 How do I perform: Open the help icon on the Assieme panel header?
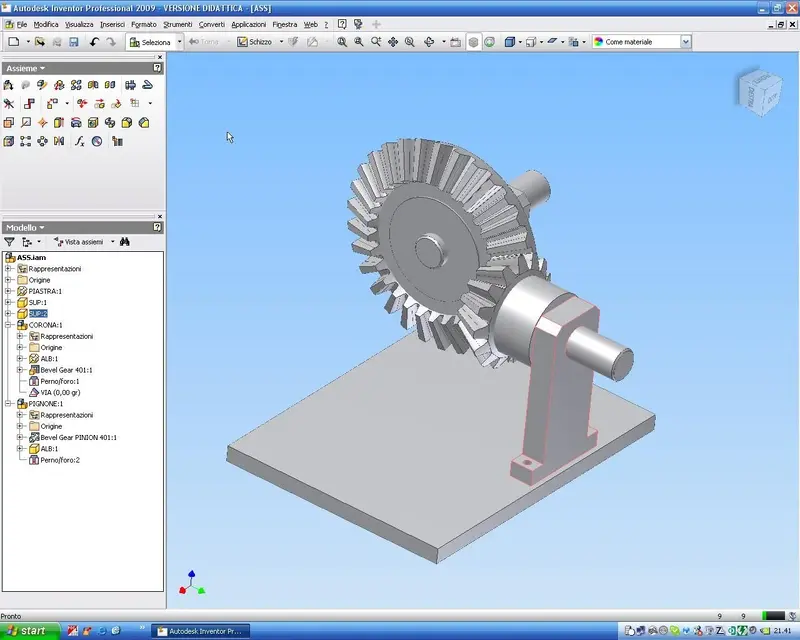[157, 68]
